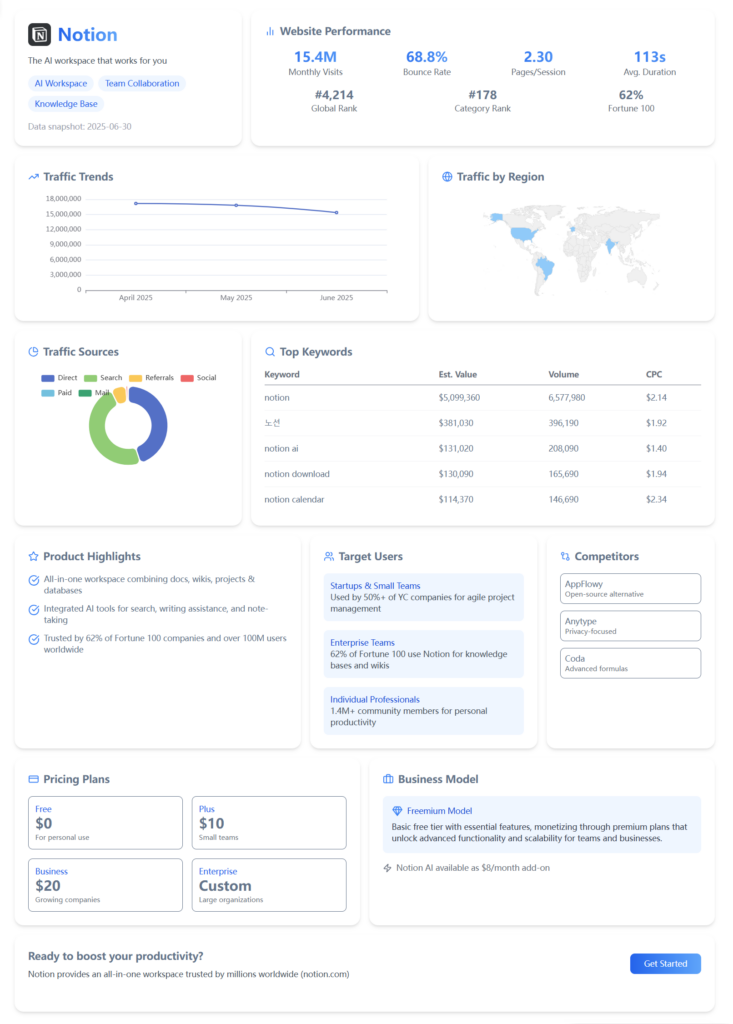
Task: Click the Target Users people icon
Action: pos(329,556)
